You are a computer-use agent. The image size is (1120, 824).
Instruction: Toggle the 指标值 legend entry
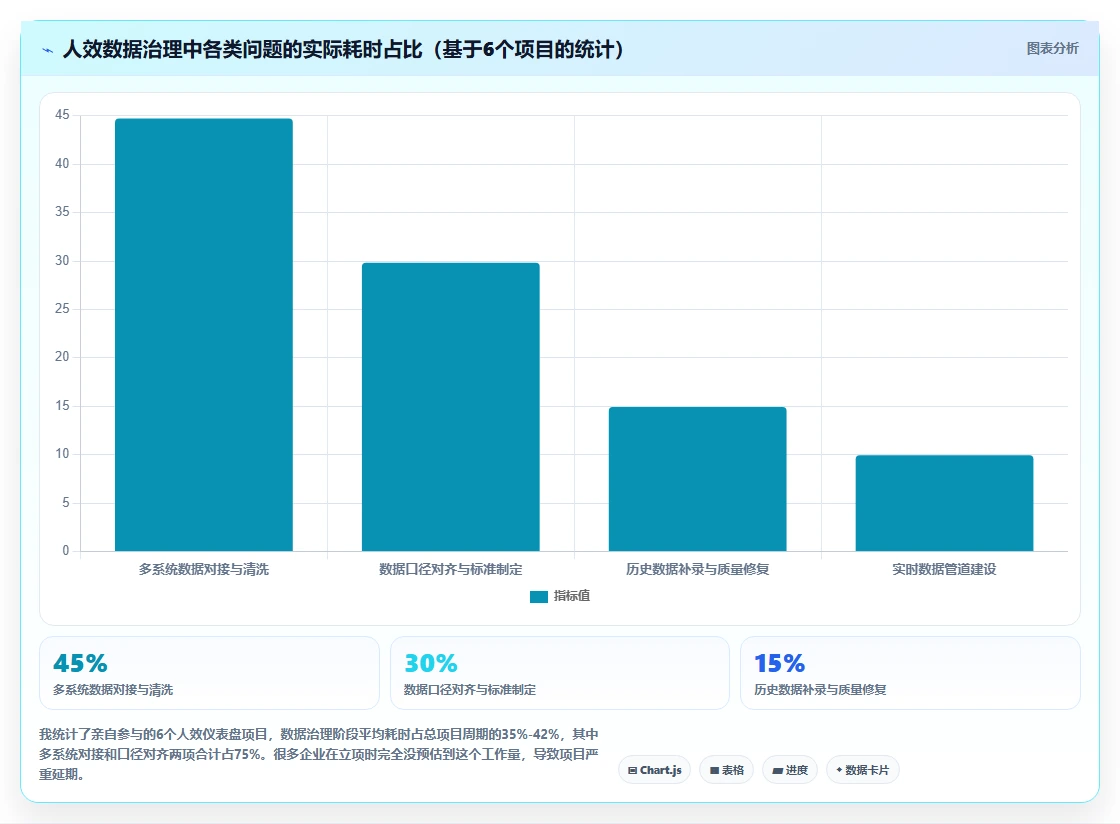560,596
